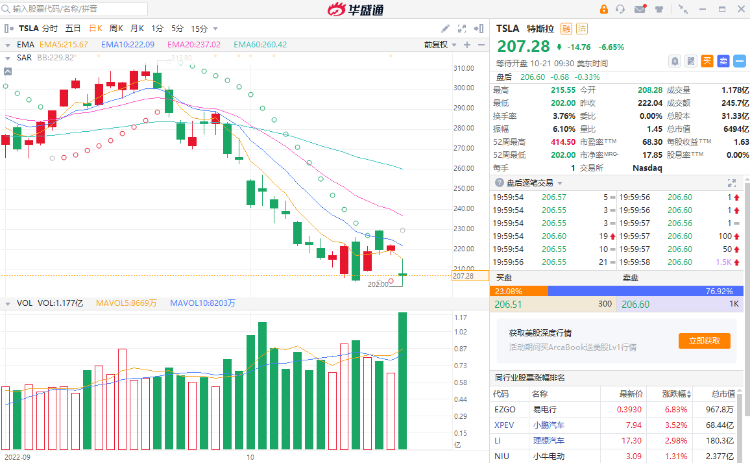Click MAVOL5:8669万 legend value
This screenshot has width=750, height=463.
point(126,303)
